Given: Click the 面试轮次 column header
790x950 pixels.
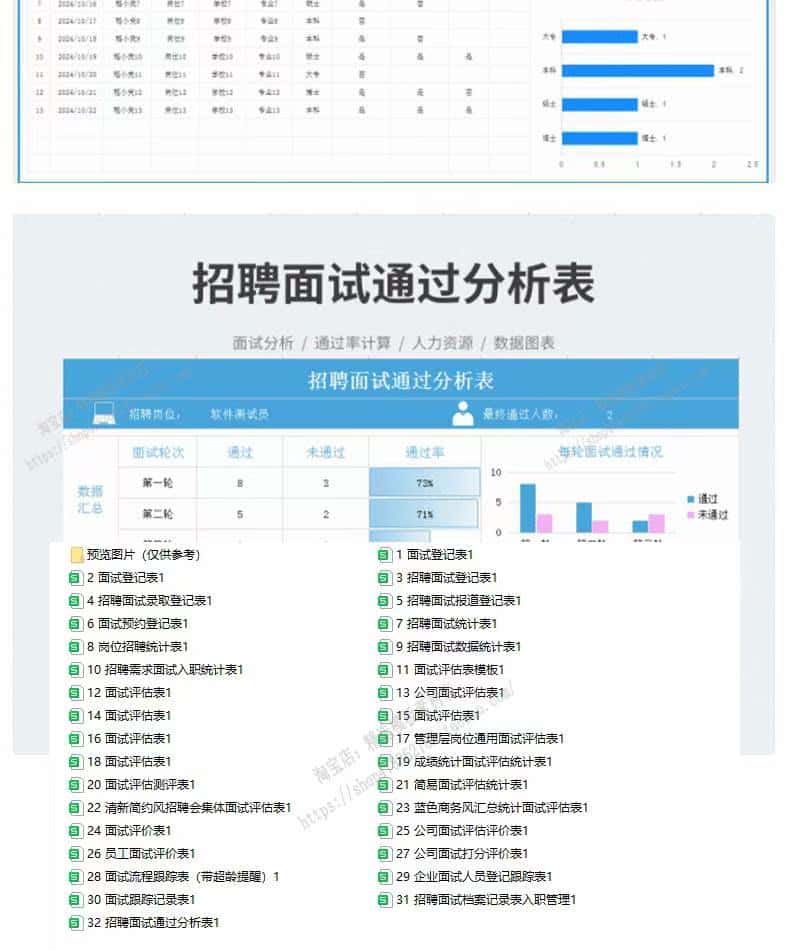Looking at the screenshot, I should tap(158, 452).
